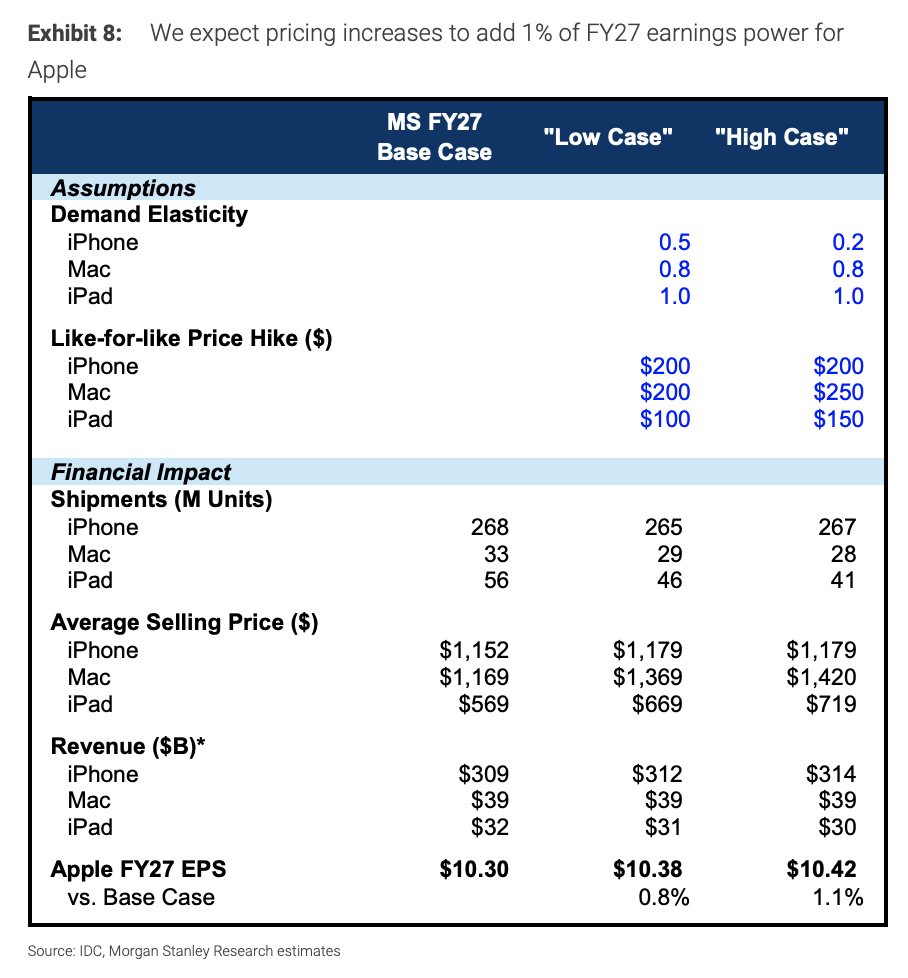Select base case iPhone shipments 268
Image resolution: width=908 pixels, height=978 pixels.
click(490, 527)
